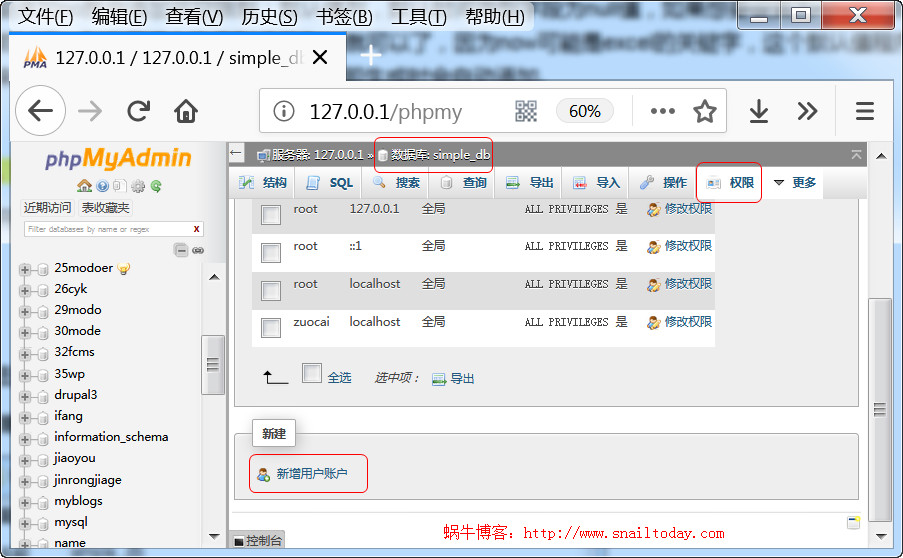The image size is (903, 558).
Task: Go to phpMyAdmin home icon
Action: [85, 185]
